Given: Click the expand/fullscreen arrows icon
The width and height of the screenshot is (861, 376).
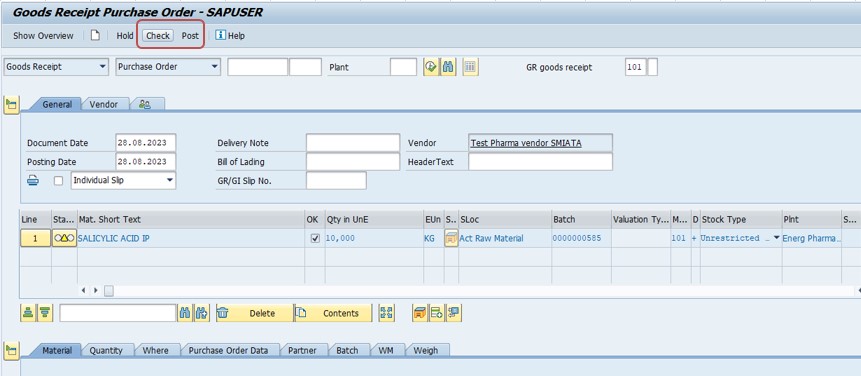Looking at the screenshot, I should (x=387, y=313).
